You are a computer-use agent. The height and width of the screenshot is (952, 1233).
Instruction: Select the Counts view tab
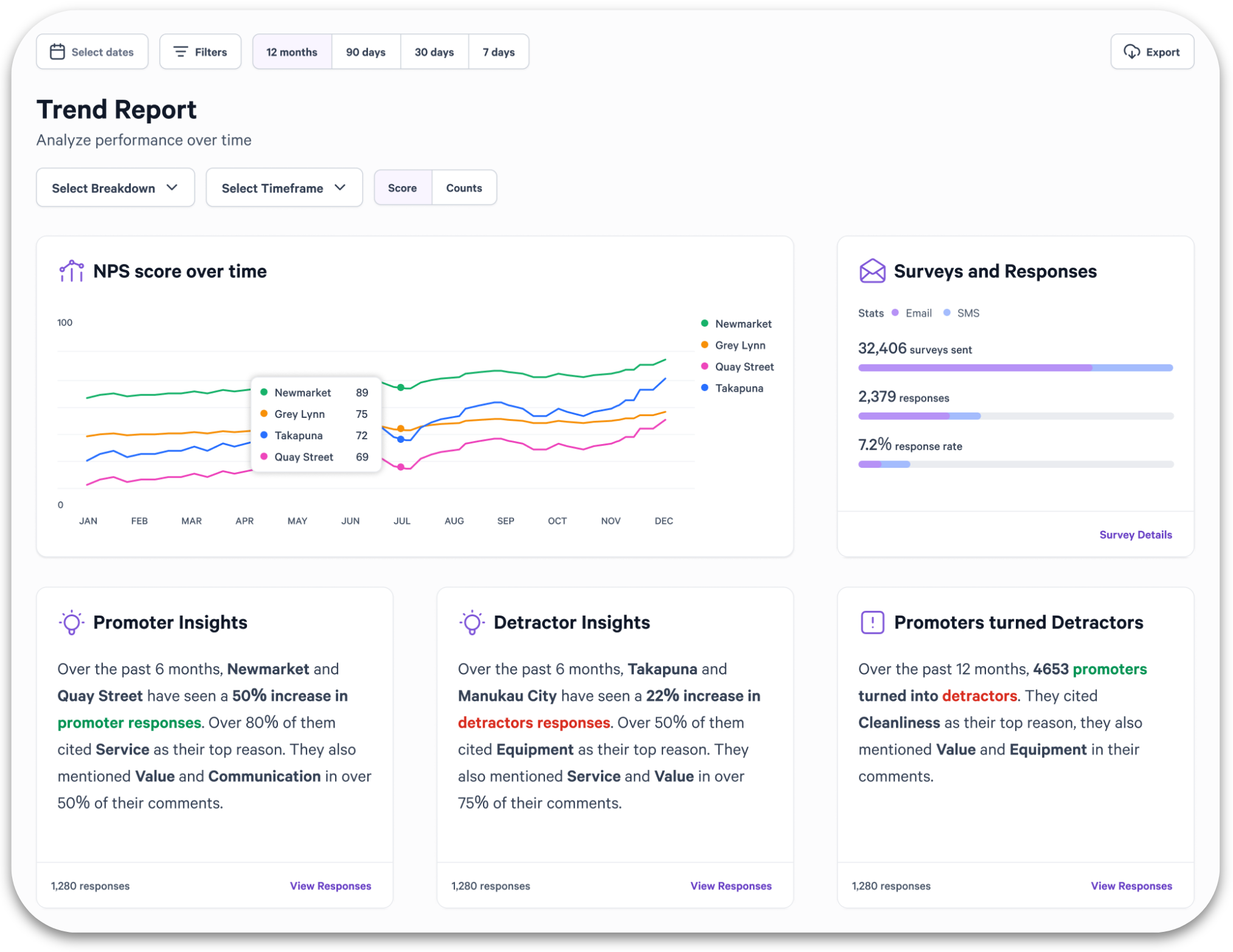tap(464, 188)
